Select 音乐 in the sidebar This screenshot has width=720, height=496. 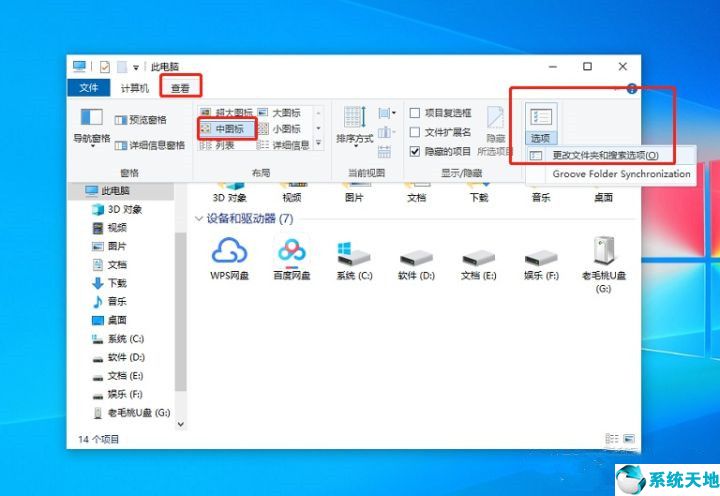(109, 301)
